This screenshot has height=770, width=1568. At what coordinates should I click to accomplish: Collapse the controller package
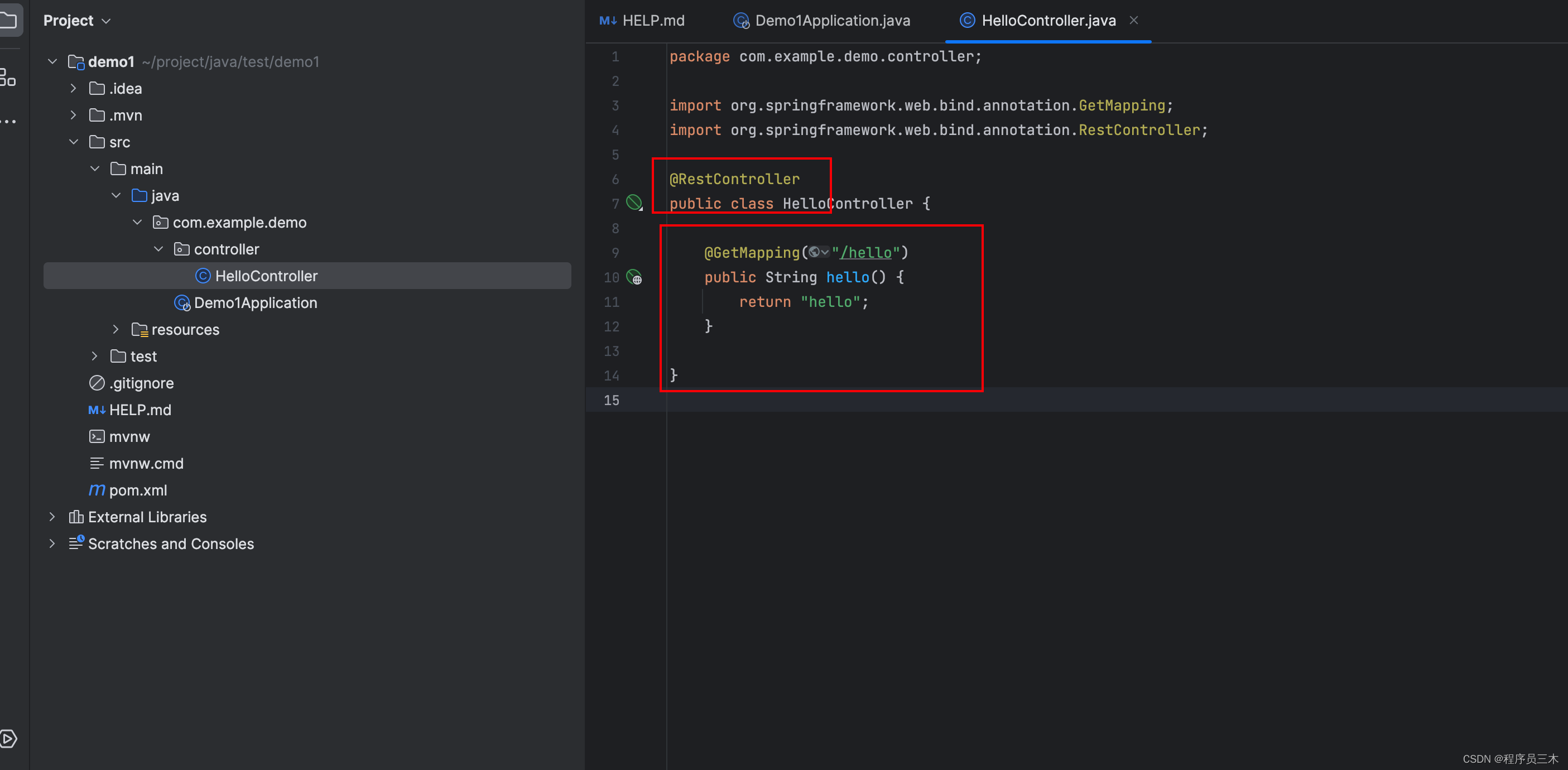tap(159, 249)
